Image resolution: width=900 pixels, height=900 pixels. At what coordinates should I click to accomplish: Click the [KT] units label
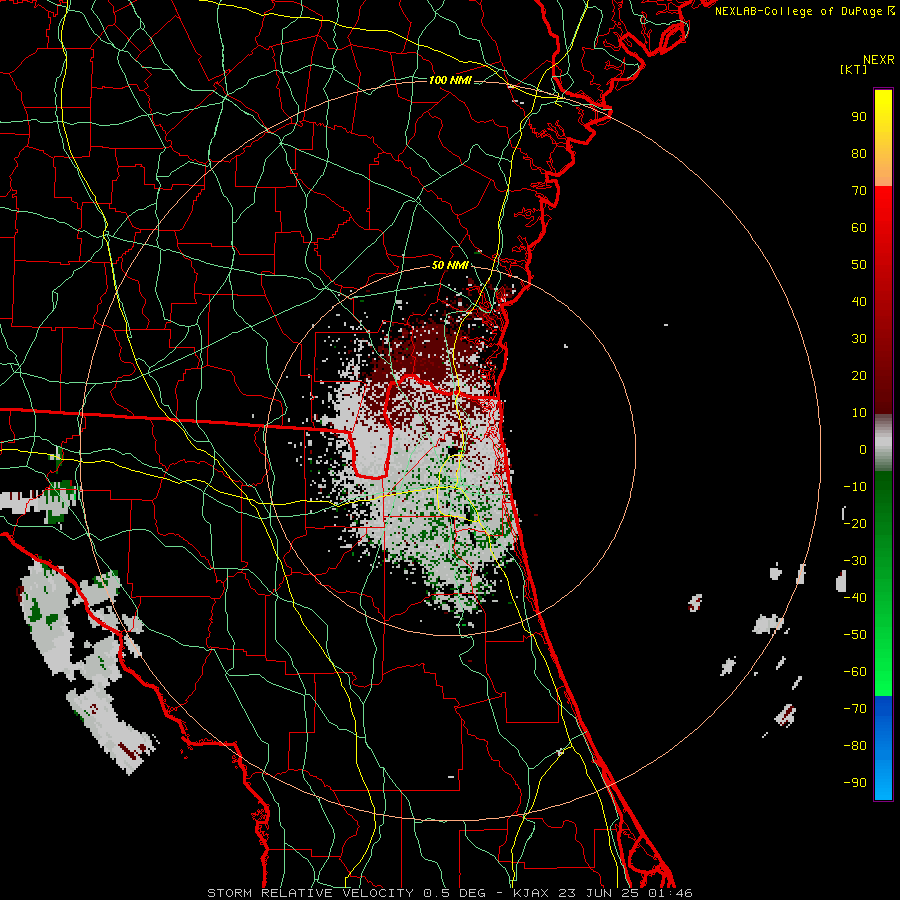point(854,69)
